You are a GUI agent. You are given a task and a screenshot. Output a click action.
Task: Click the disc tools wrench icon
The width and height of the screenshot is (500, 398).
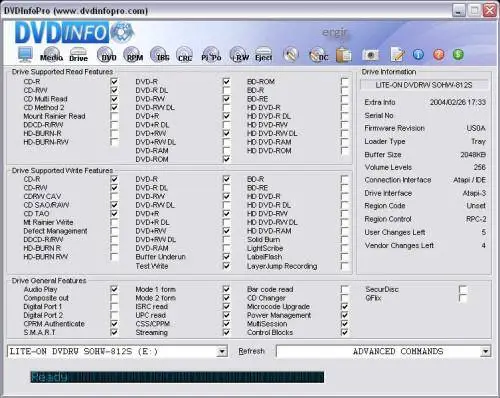[291, 54]
